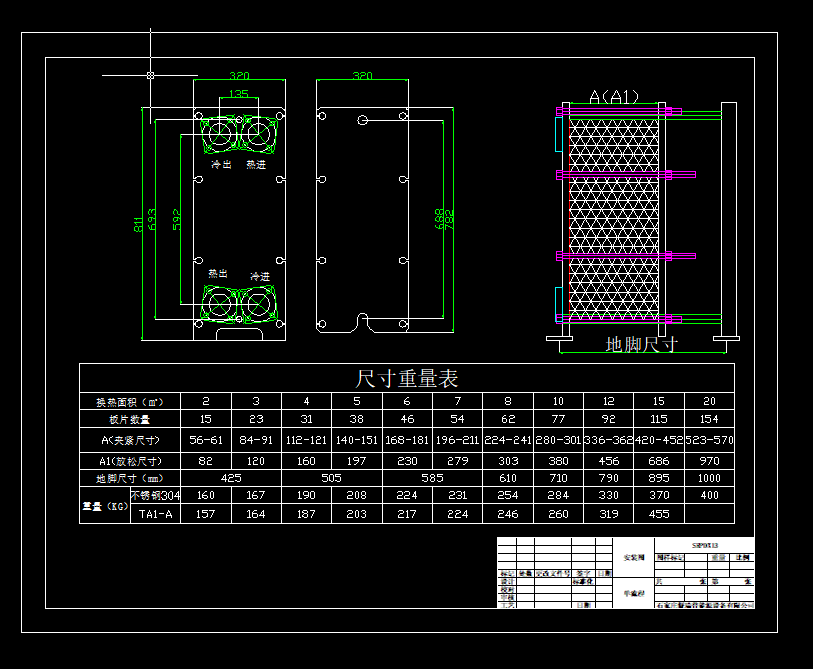Select the 425 foot size cell

231,478
